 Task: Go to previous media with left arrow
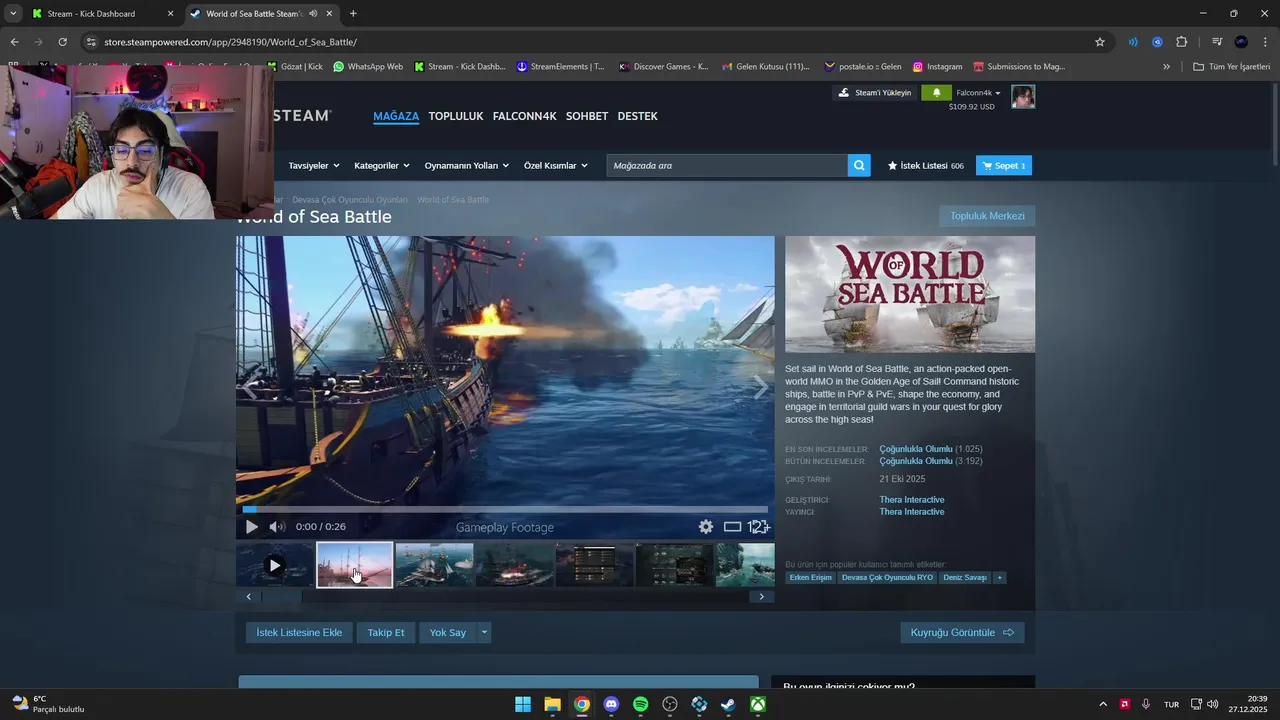tap(250, 387)
